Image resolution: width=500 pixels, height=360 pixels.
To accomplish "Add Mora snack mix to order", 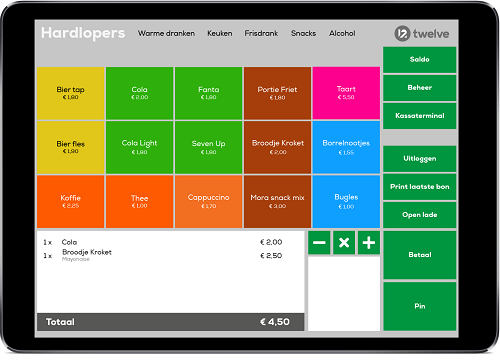I will coord(277,202).
